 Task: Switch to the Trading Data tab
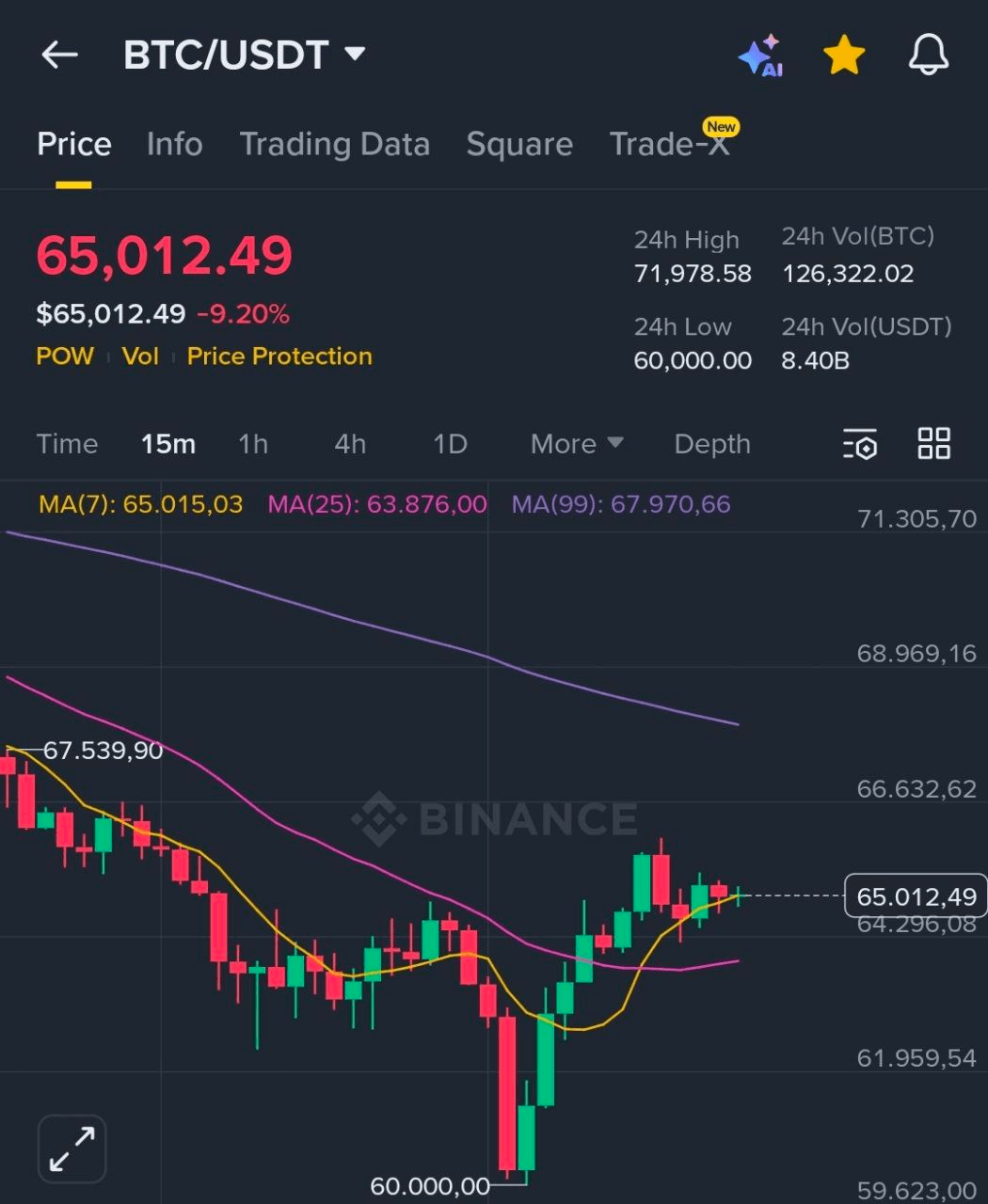(335, 144)
